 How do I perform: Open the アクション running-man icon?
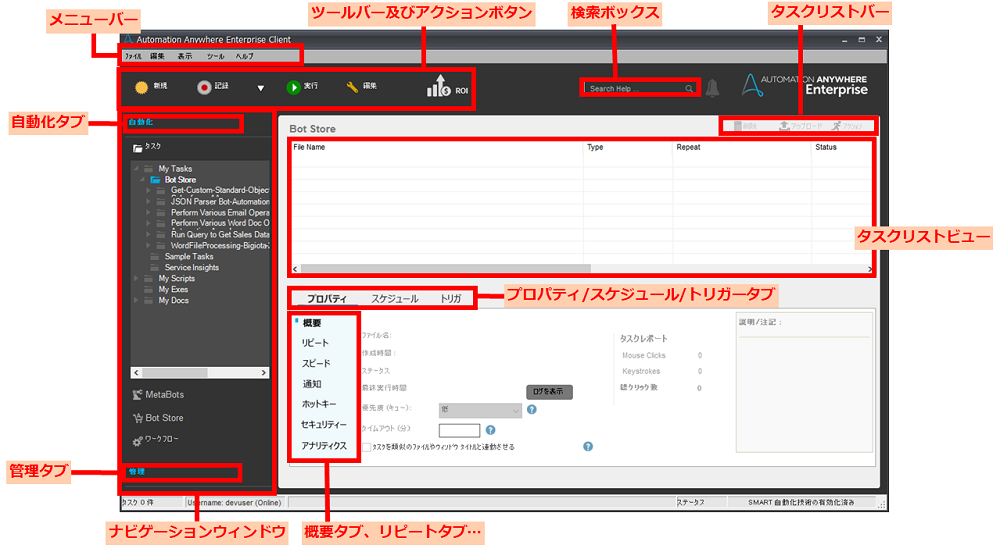click(x=836, y=126)
